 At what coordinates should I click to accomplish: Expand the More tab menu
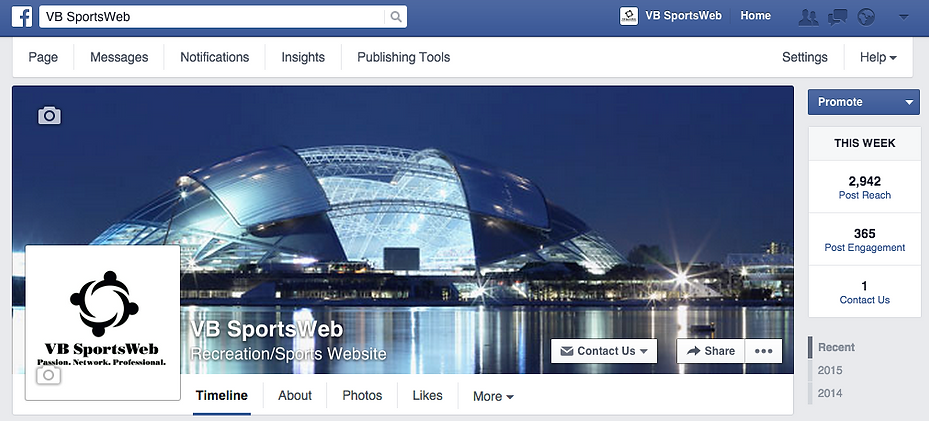click(493, 396)
